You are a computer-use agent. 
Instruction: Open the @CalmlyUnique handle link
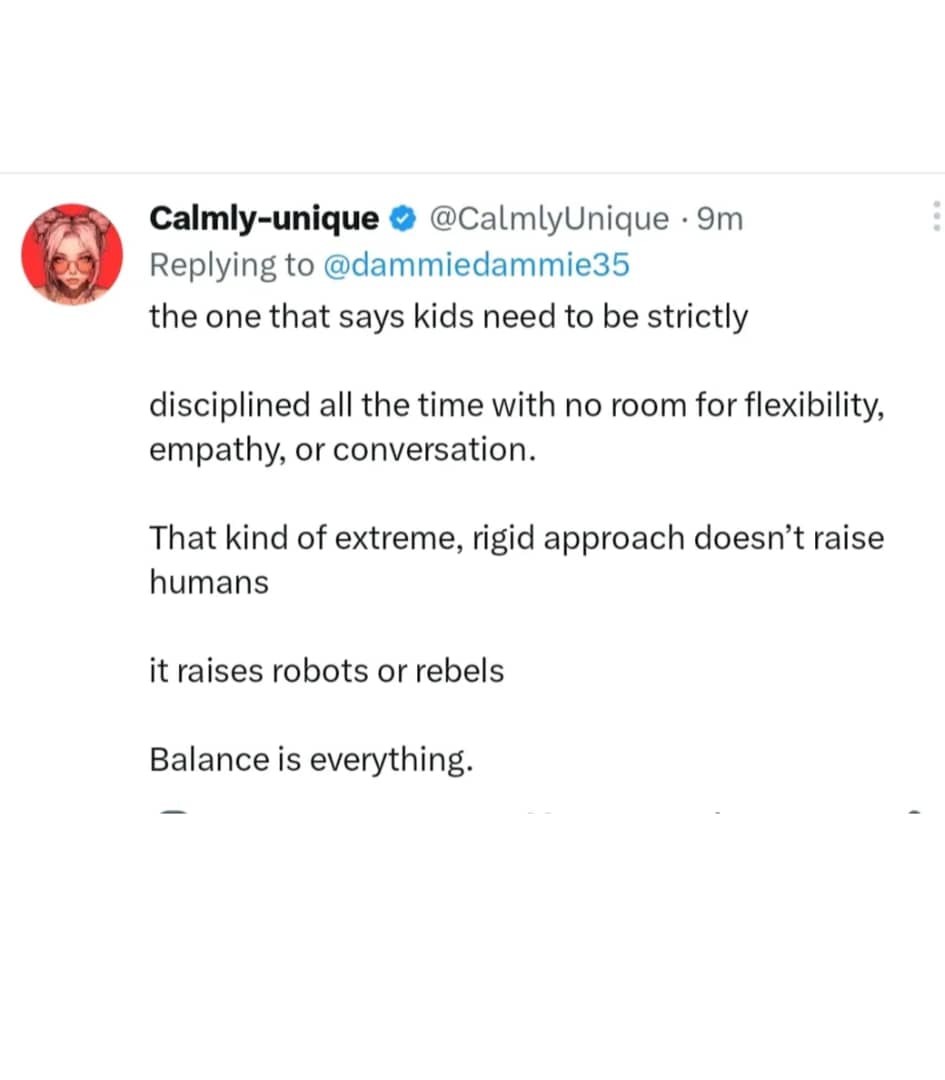(548, 218)
